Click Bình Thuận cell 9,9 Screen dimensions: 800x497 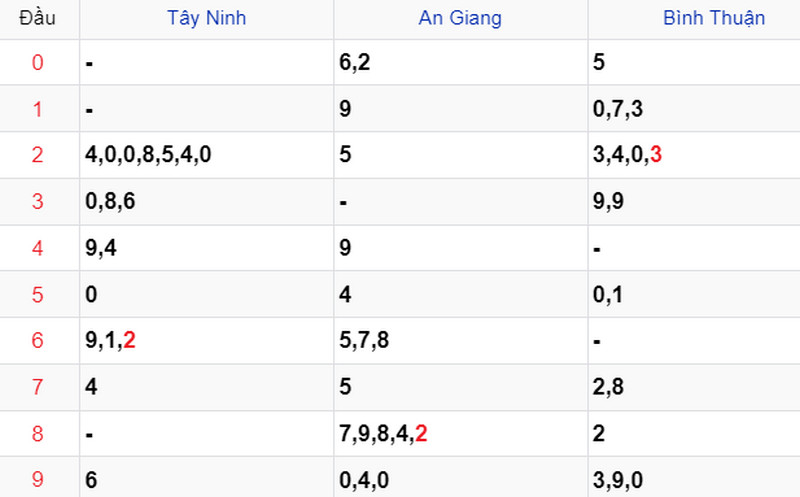607,201
